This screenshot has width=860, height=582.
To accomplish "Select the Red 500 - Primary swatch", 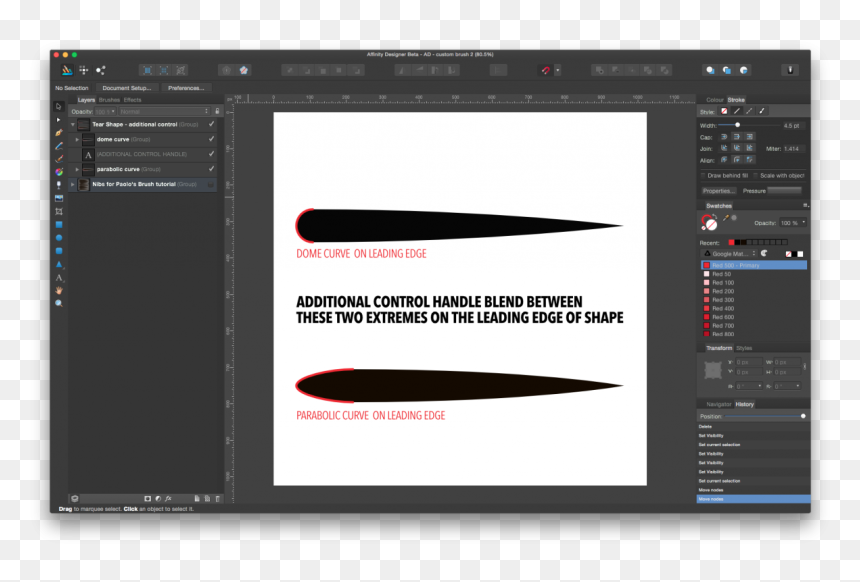I will 754,265.
